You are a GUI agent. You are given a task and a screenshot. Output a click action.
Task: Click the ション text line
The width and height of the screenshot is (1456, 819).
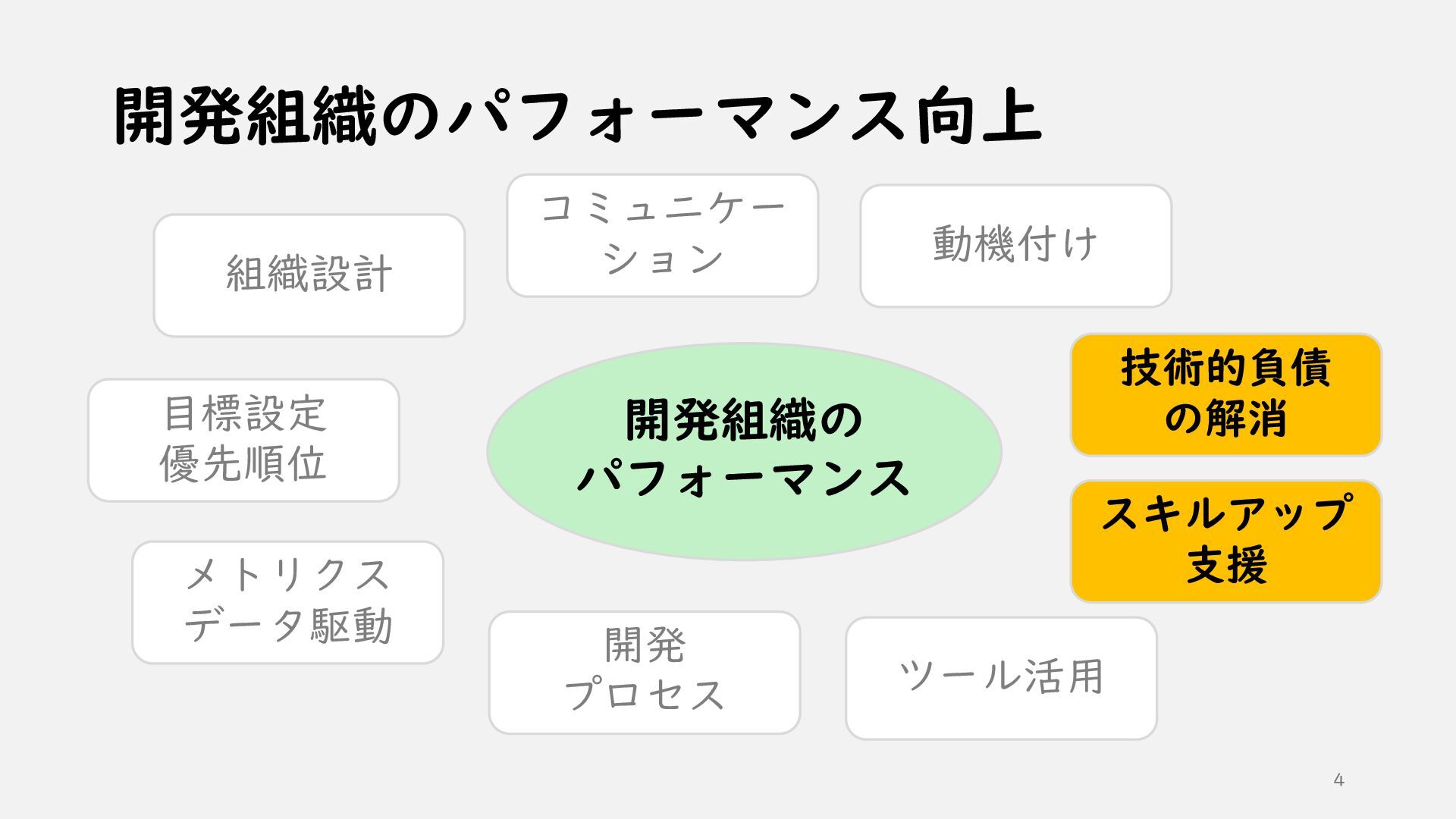(x=663, y=259)
